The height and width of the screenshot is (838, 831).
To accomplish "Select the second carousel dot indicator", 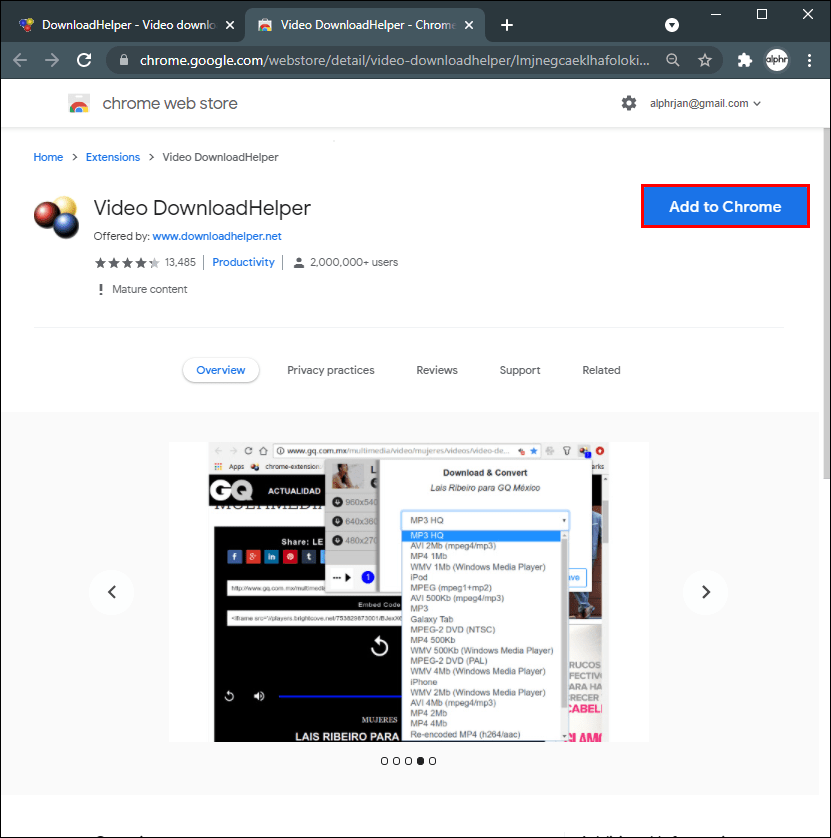I will pos(396,761).
